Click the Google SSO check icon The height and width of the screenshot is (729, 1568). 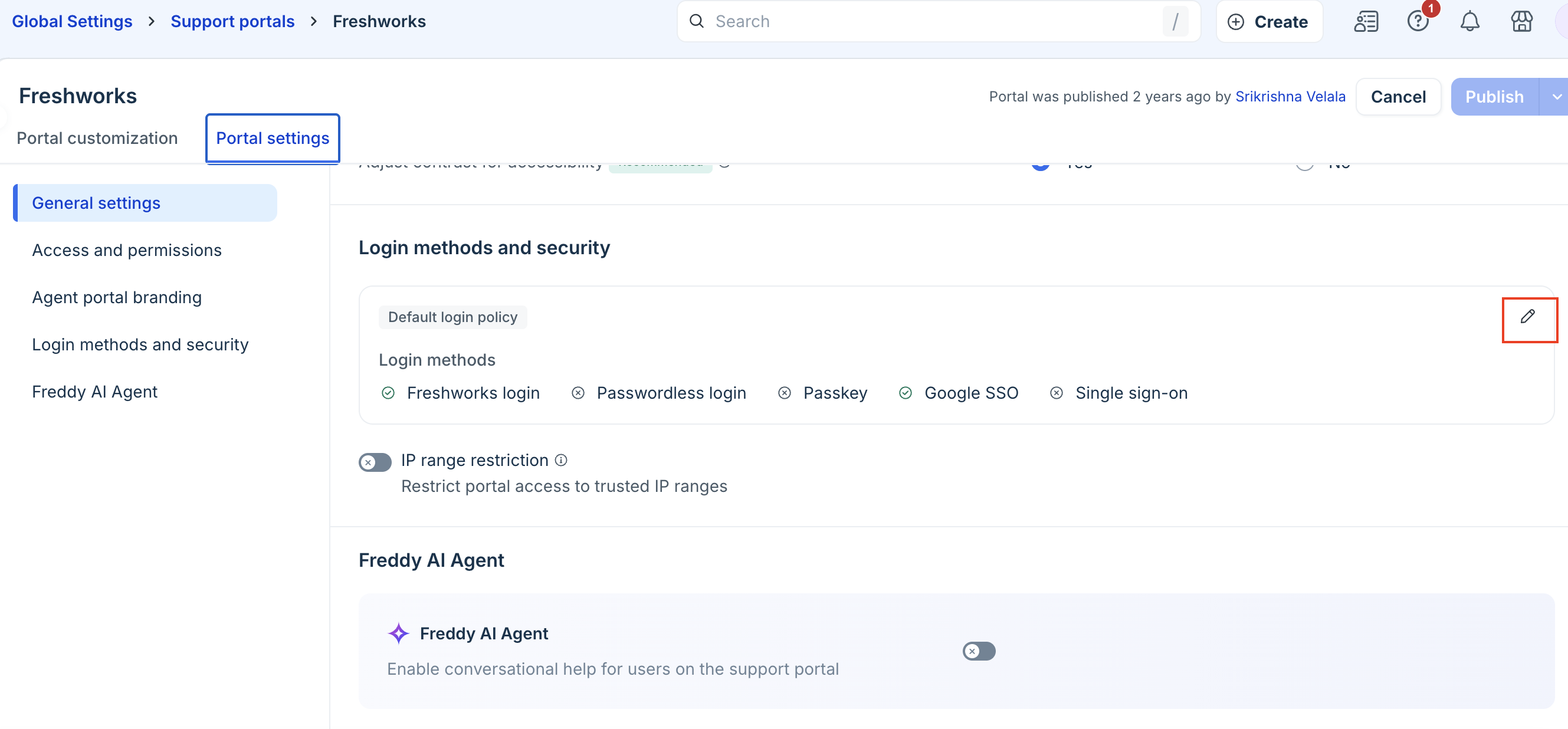point(905,393)
